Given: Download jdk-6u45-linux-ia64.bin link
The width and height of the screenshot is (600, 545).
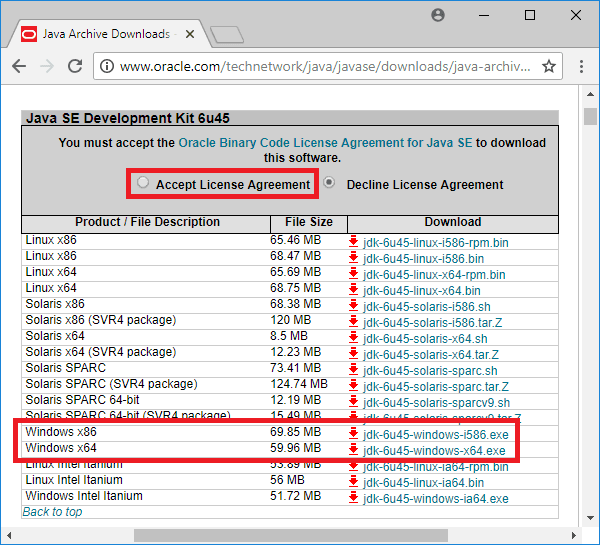Looking at the screenshot, I should pos(423,483).
